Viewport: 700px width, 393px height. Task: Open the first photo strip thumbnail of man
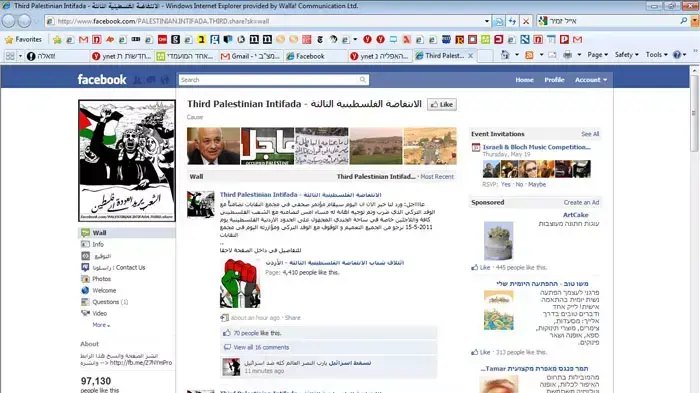[x=213, y=146]
